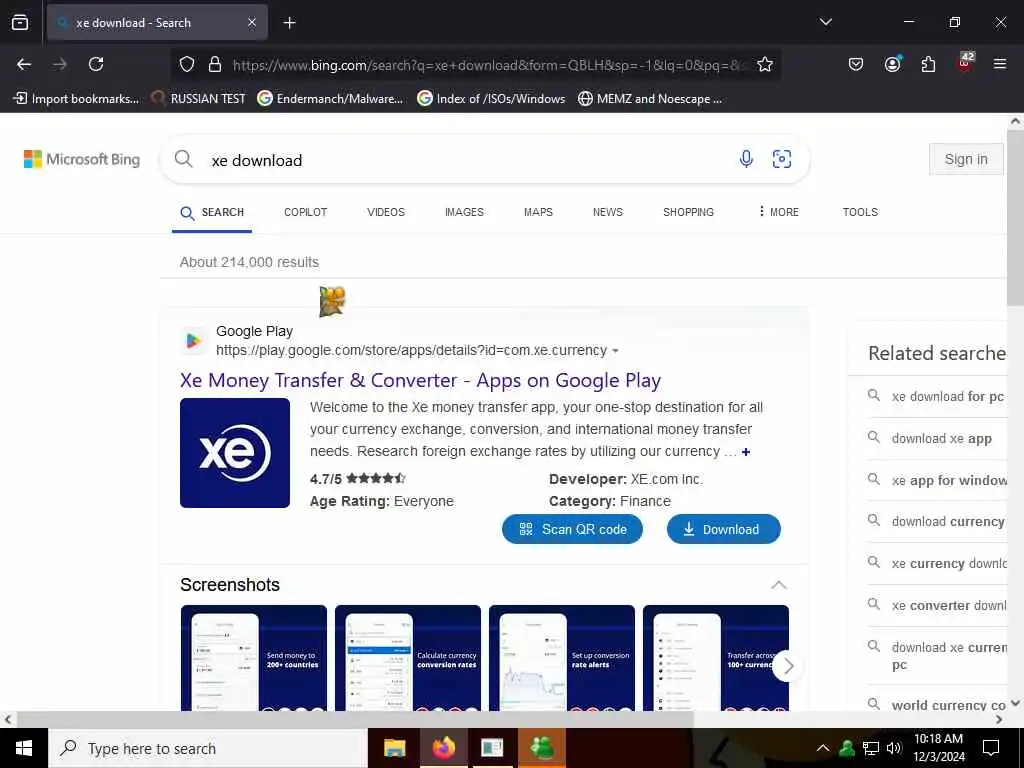
Task: Open the Google Play URL dropdown arrow
Action: click(x=615, y=351)
